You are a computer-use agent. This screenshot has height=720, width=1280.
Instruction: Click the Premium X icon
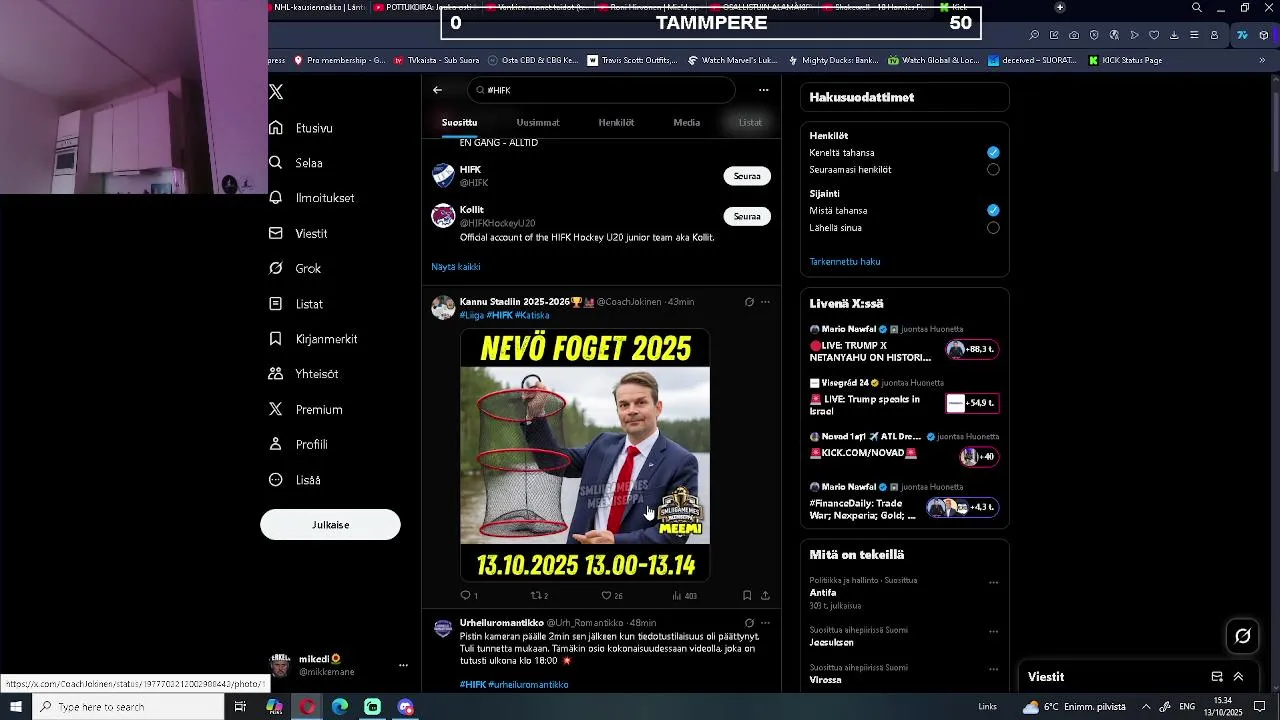(276, 409)
